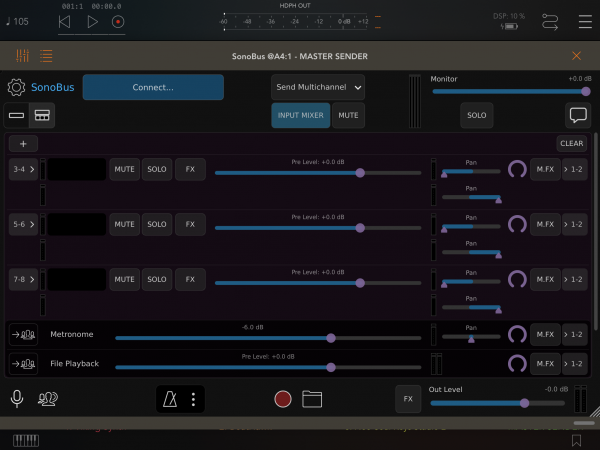
Task: Open SonoBus settings gear
Action: click(x=16, y=87)
